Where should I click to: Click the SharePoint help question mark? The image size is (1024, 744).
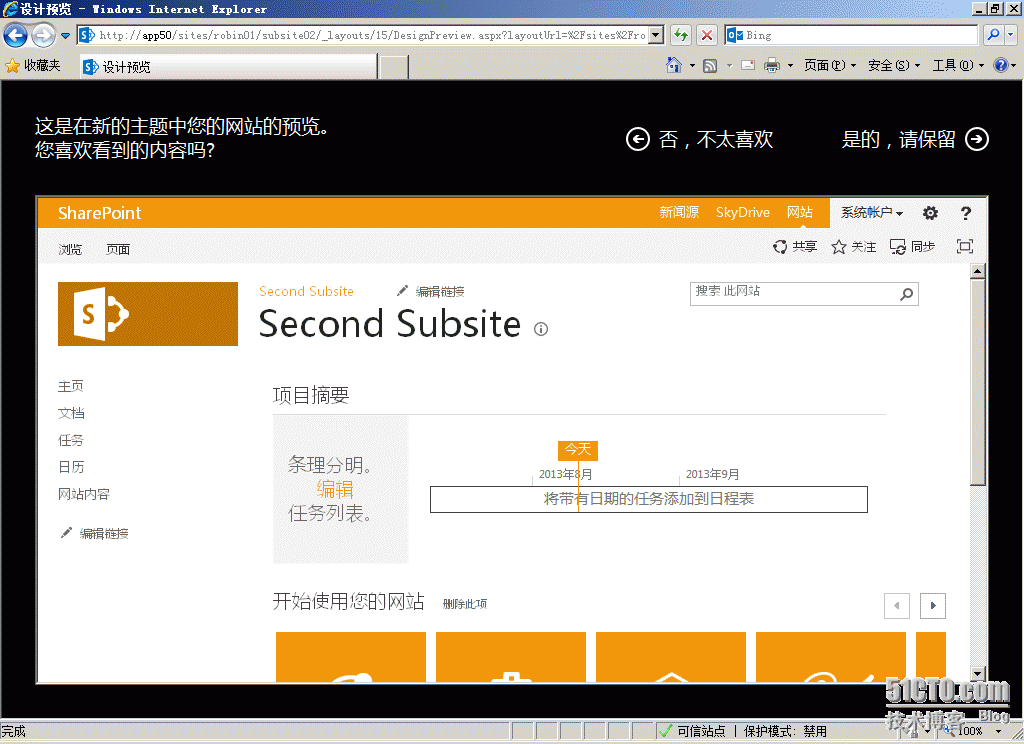966,213
